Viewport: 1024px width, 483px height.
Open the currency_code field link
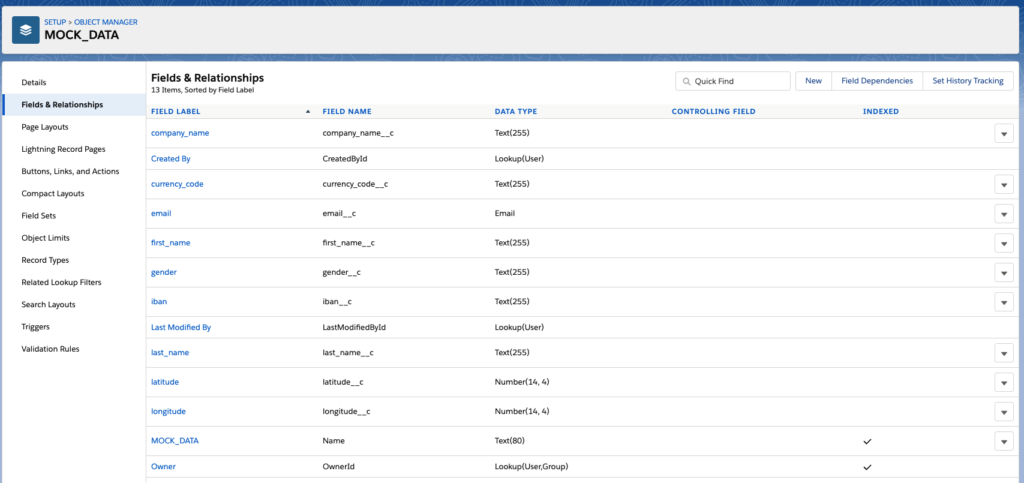[x=177, y=184]
